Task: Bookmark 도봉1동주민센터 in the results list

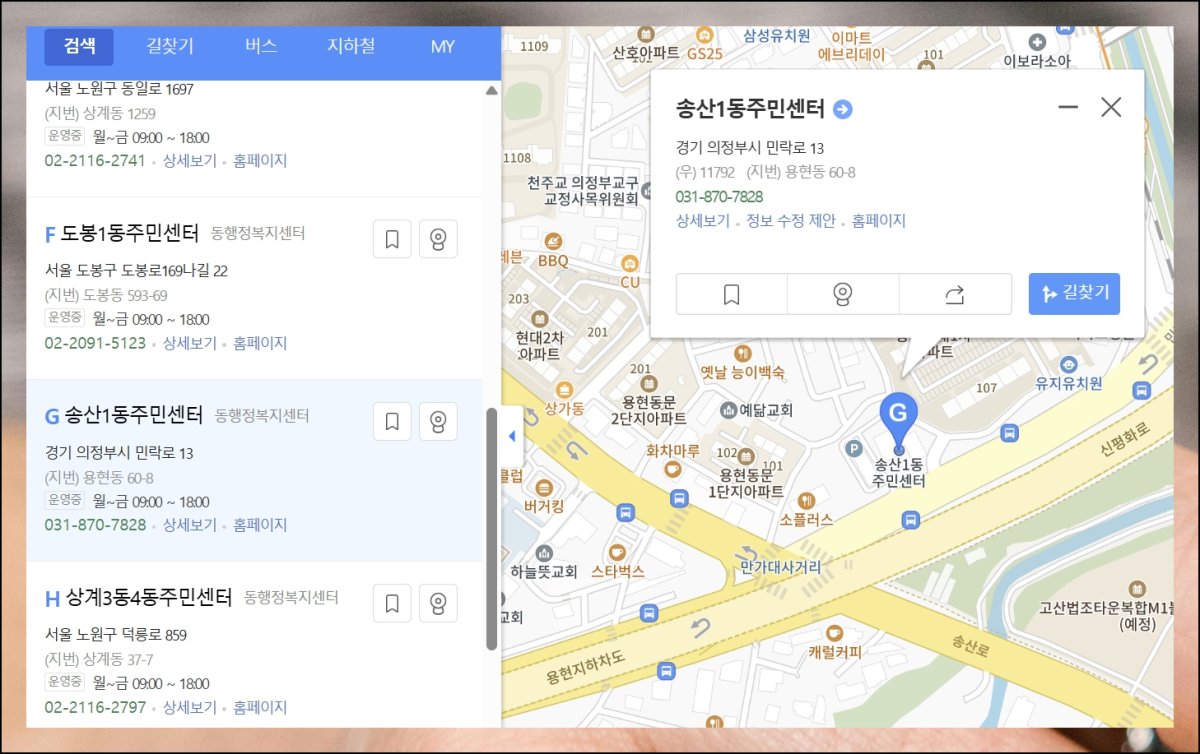Action: (x=392, y=239)
